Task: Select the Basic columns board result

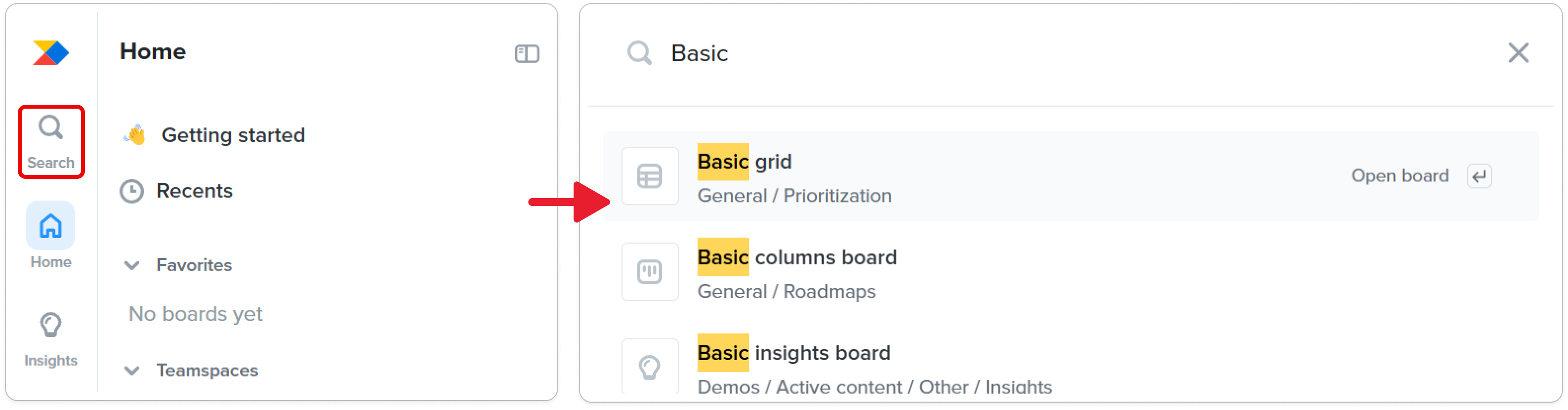Action: click(1071, 272)
